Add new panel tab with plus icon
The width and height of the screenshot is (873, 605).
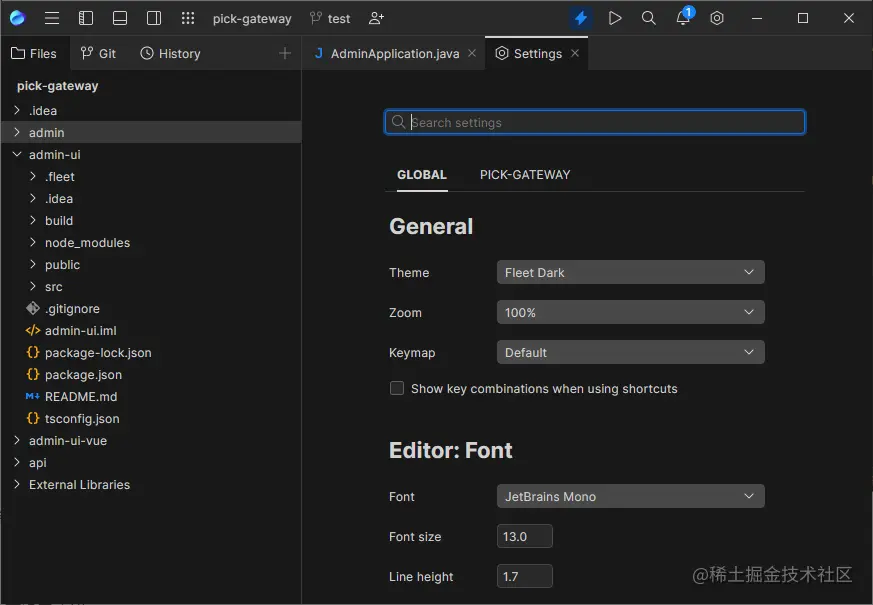click(x=285, y=53)
